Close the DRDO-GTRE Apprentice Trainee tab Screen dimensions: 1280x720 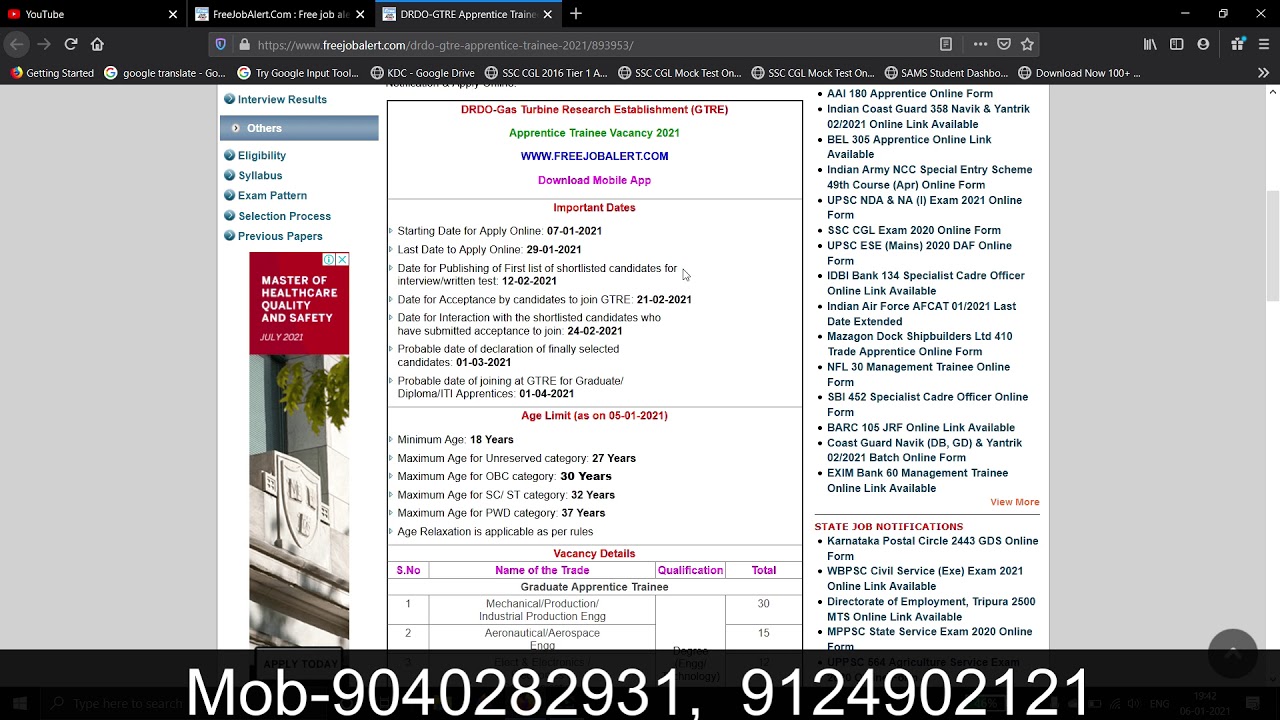tap(549, 14)
